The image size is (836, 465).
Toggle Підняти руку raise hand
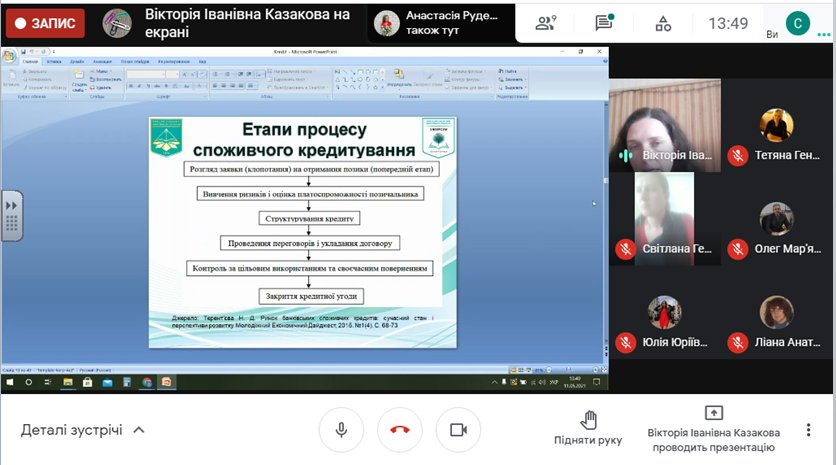(x=588, y=428)
